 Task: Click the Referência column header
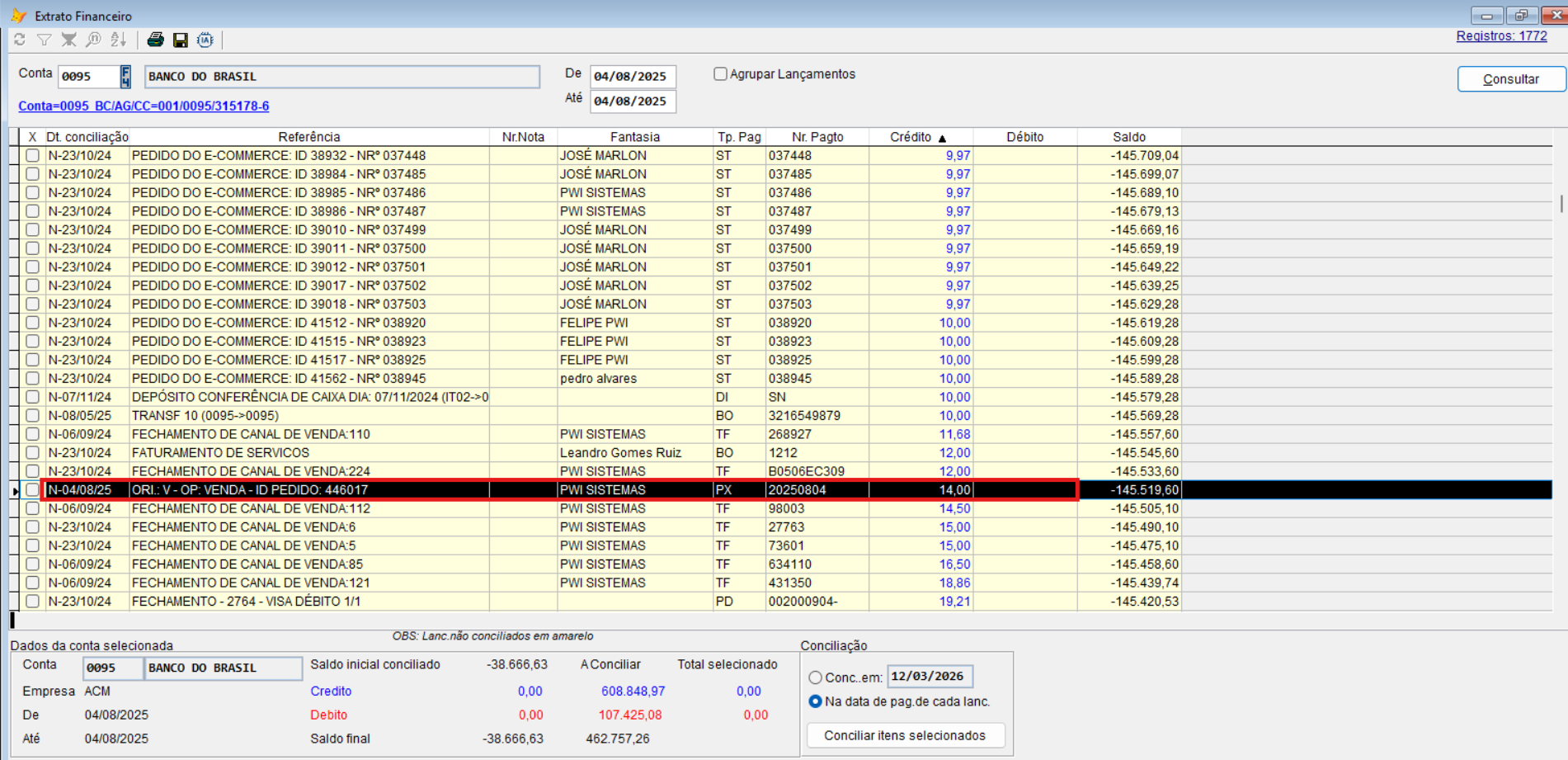pos(308,137)
